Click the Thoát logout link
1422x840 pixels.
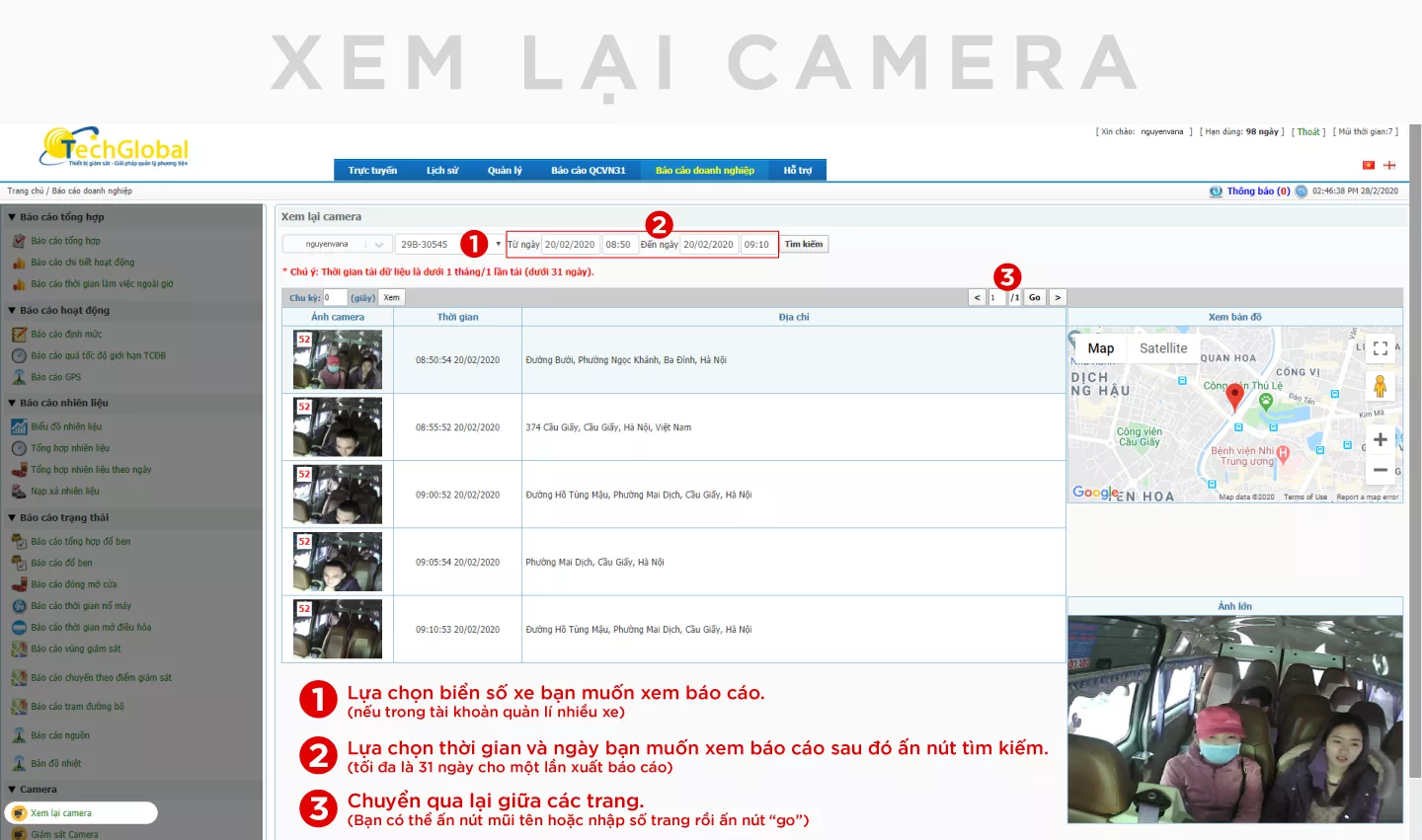tap(1308, 132)
